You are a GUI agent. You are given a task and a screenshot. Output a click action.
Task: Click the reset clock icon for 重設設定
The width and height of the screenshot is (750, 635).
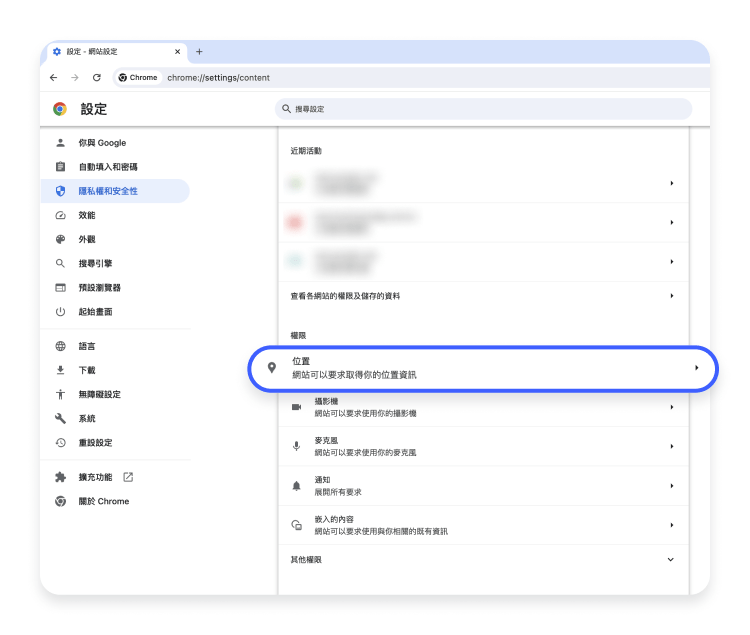[x=60, y=443]
